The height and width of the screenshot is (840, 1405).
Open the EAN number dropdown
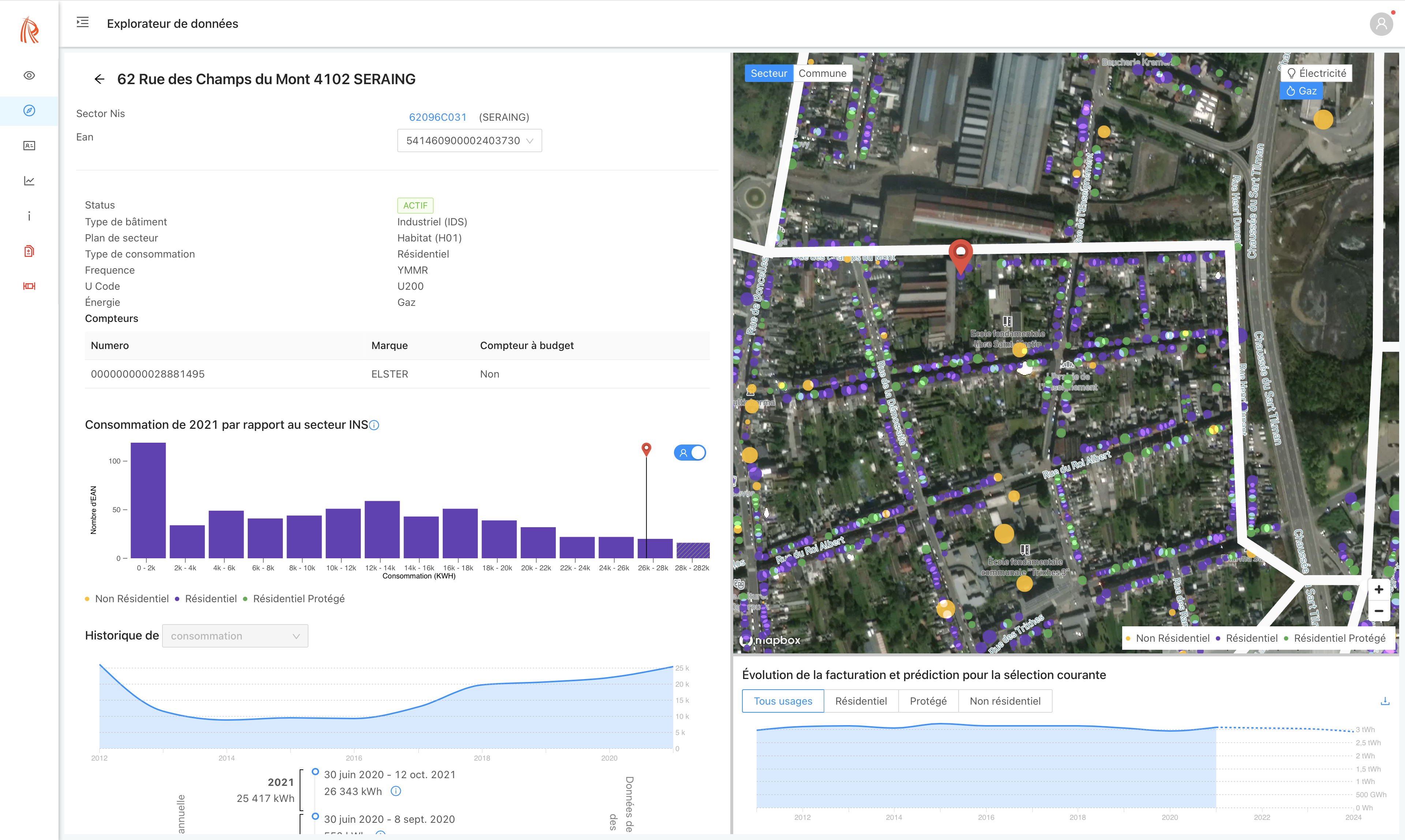469,140
